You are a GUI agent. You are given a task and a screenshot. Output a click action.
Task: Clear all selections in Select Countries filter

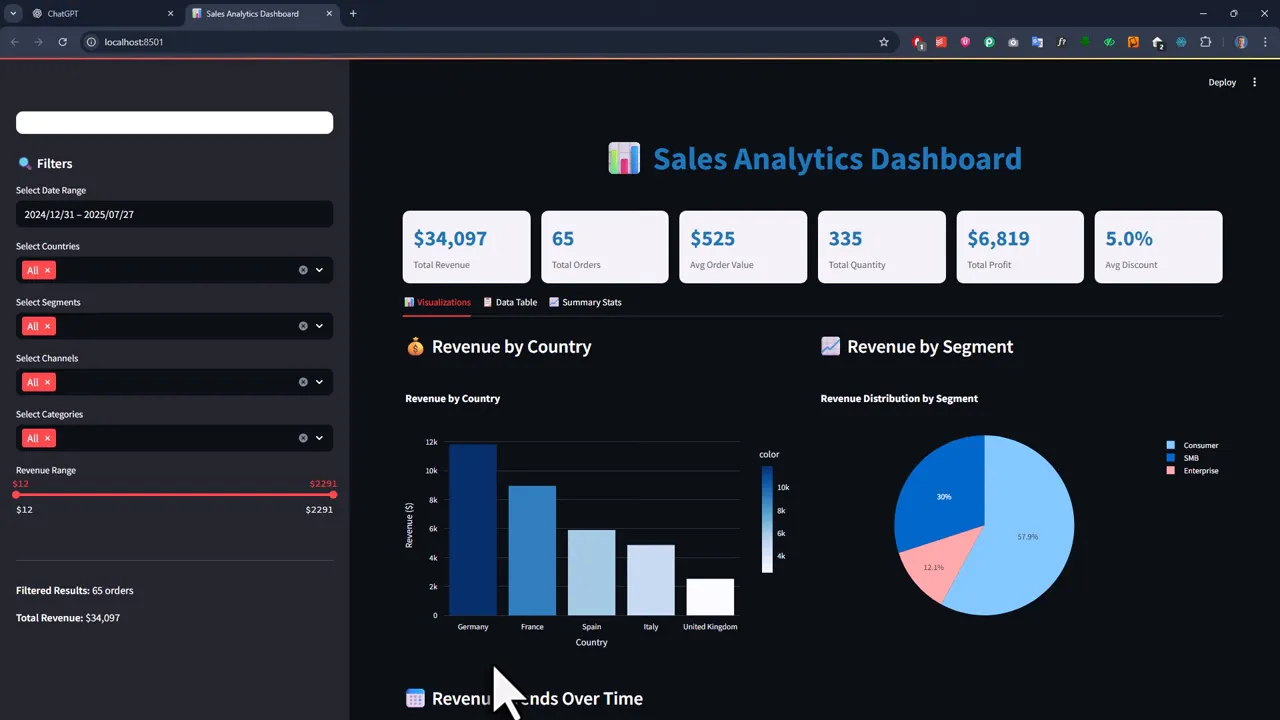[x=303, y=269]
